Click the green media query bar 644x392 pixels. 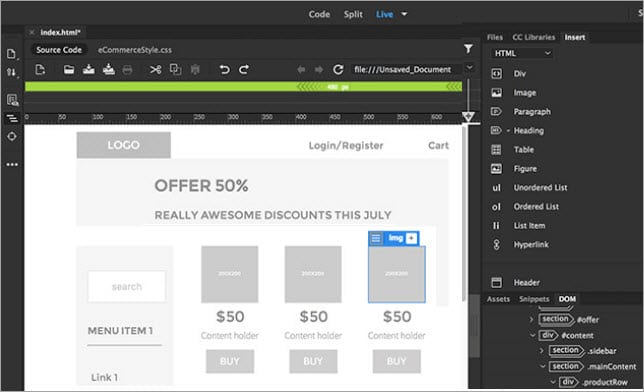click(x=243, y=87)
